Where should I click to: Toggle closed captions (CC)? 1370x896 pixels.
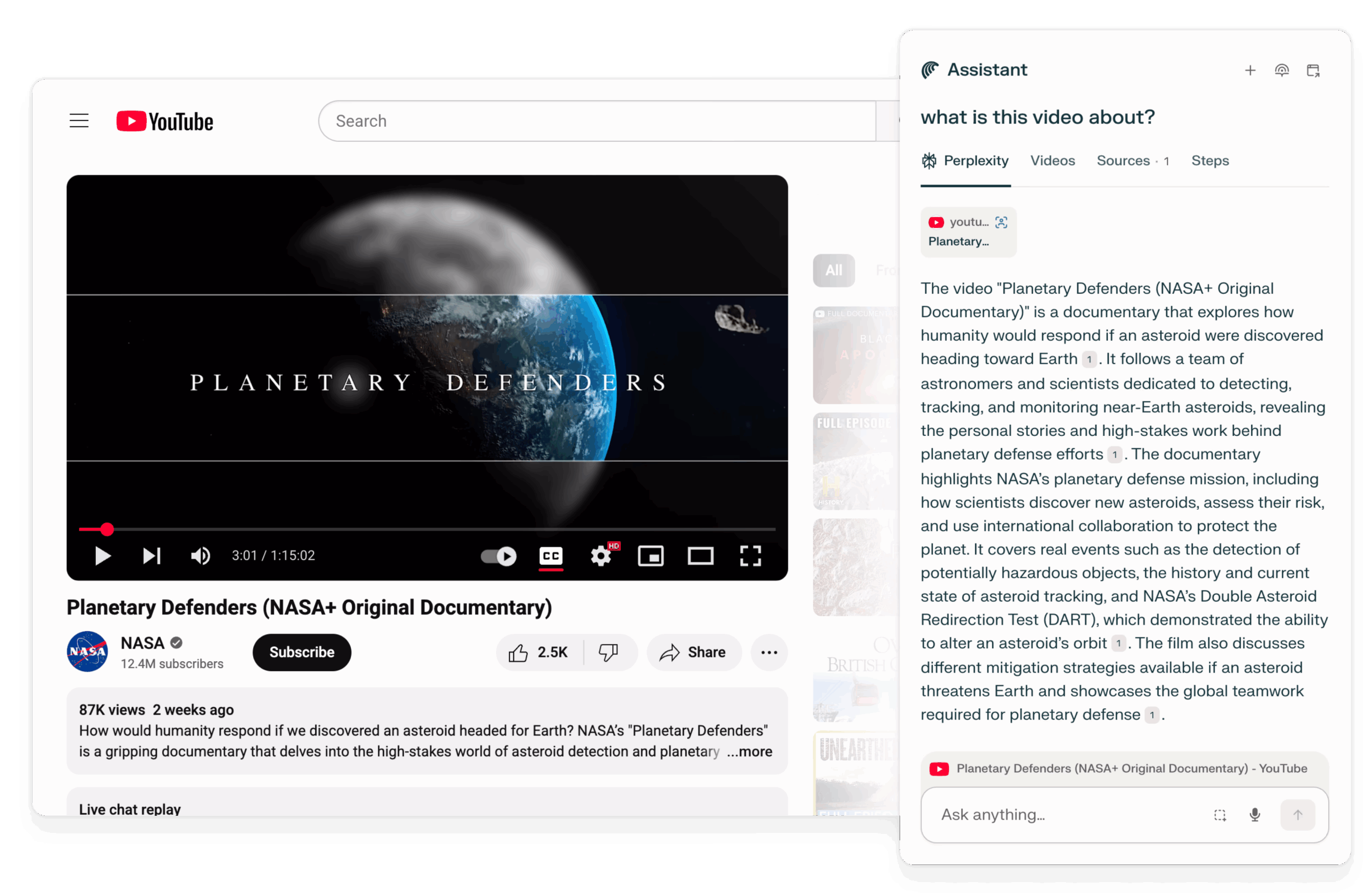[x=551, y=556]
